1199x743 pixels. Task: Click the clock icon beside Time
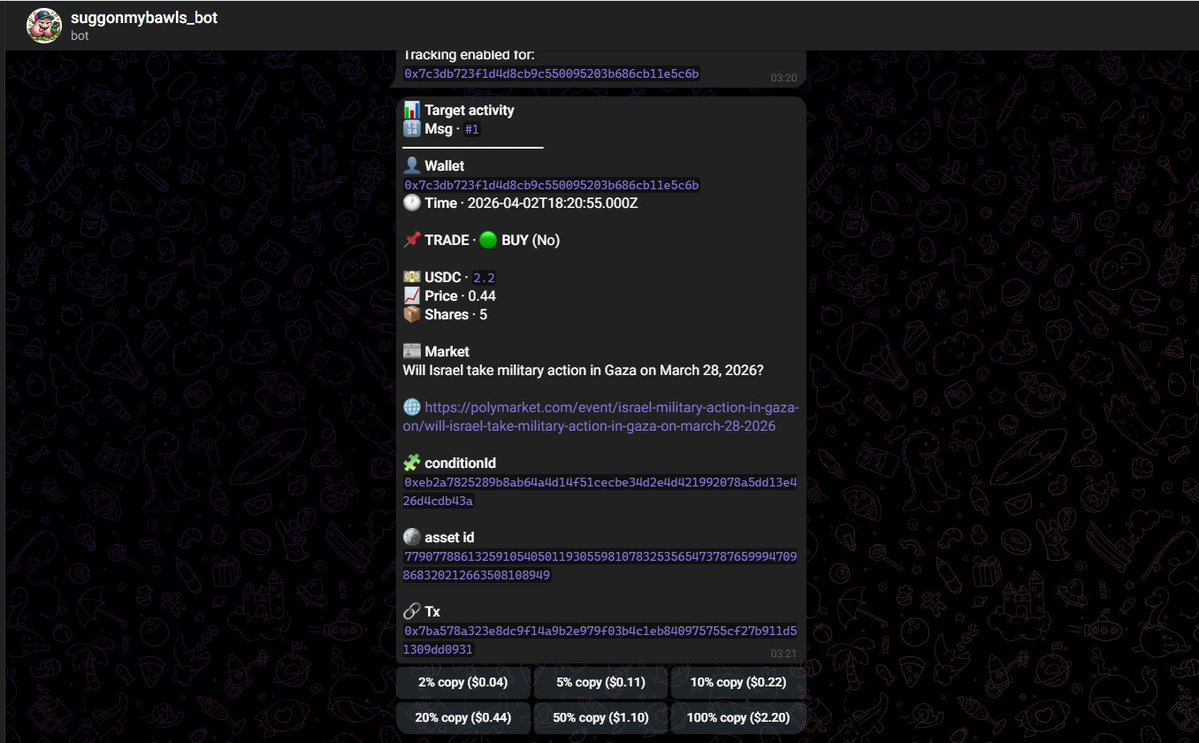click(x=411, y=203)
